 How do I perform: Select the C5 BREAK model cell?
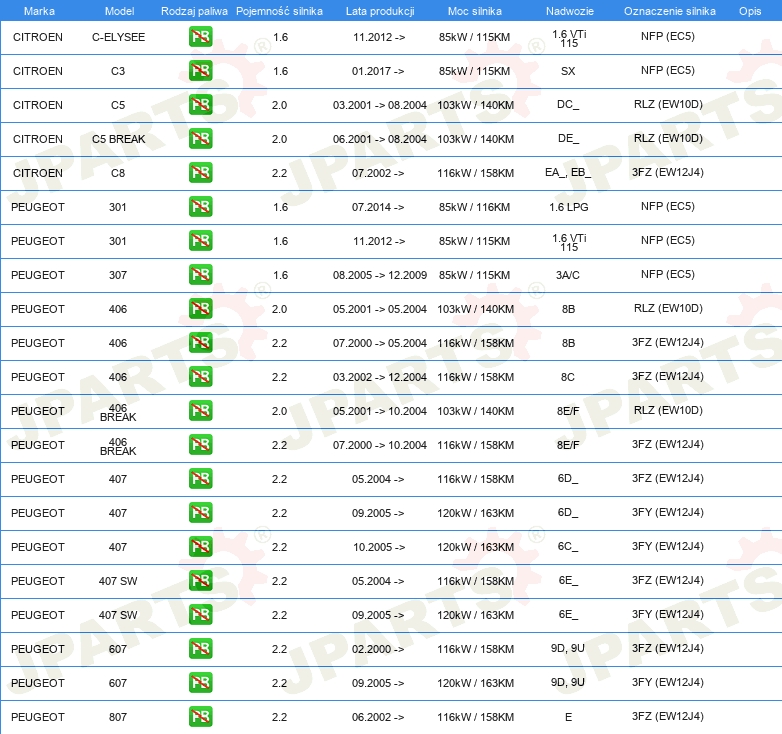click(118, 139)
